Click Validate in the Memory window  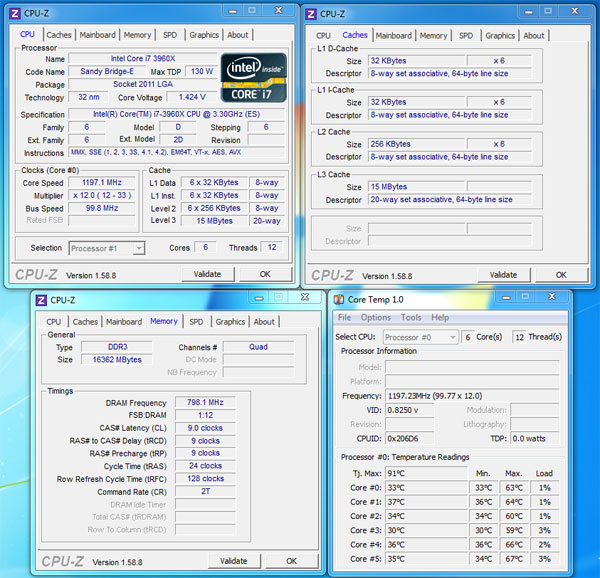click(x=234, y=561)
